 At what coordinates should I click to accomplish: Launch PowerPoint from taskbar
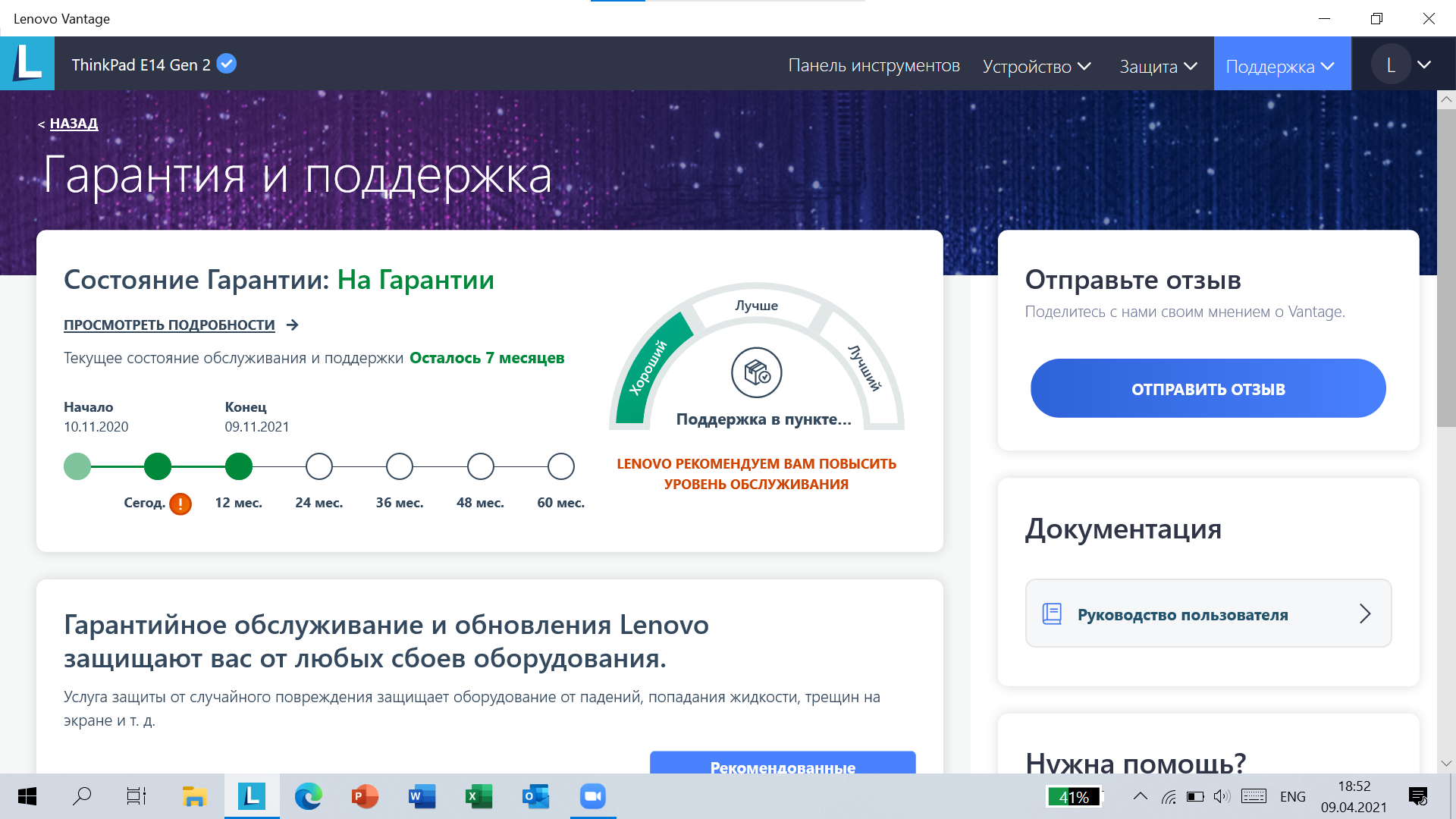point(365,796)
